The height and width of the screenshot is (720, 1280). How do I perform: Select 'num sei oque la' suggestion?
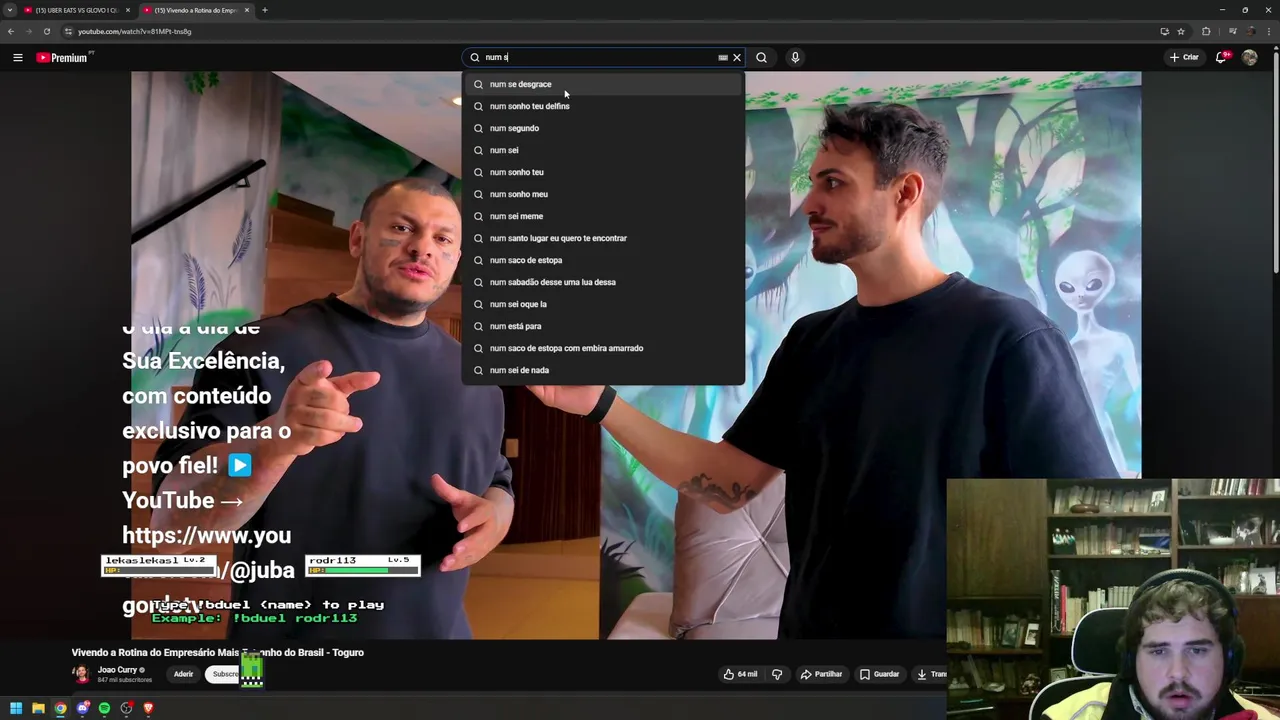tap(603, 304)
